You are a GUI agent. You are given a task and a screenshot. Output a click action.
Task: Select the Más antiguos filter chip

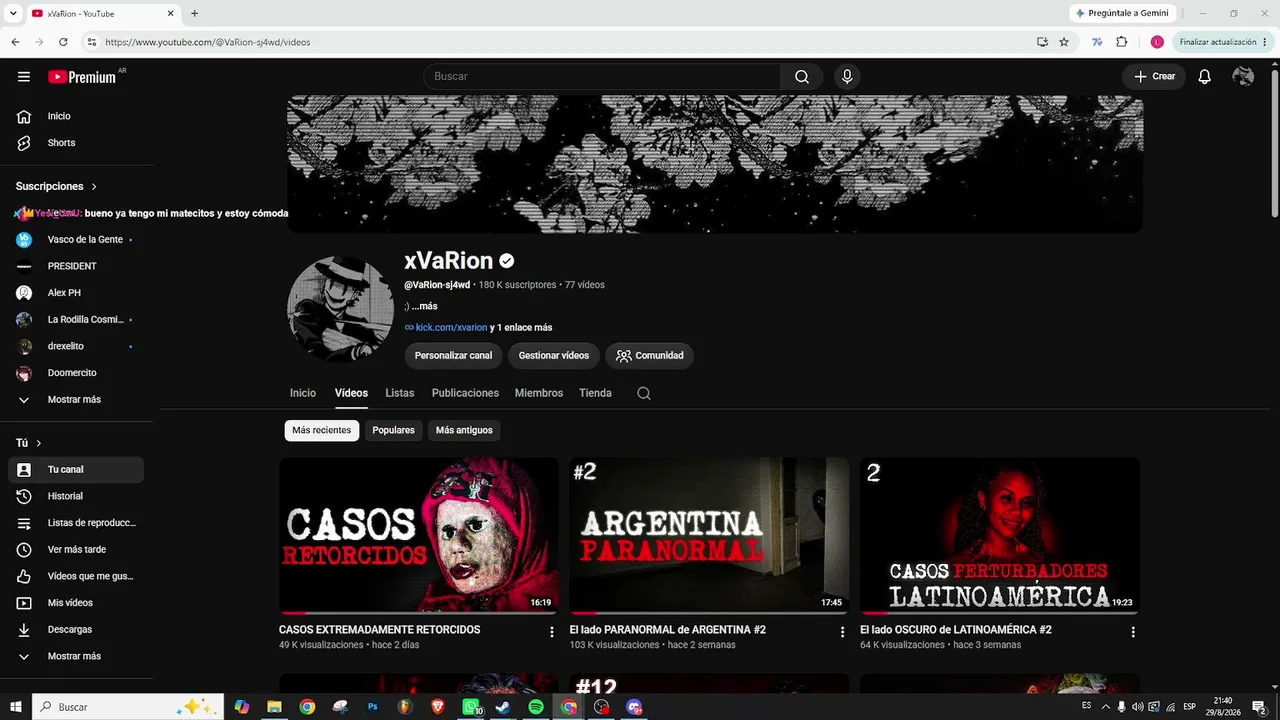click(x=464, y=430)
